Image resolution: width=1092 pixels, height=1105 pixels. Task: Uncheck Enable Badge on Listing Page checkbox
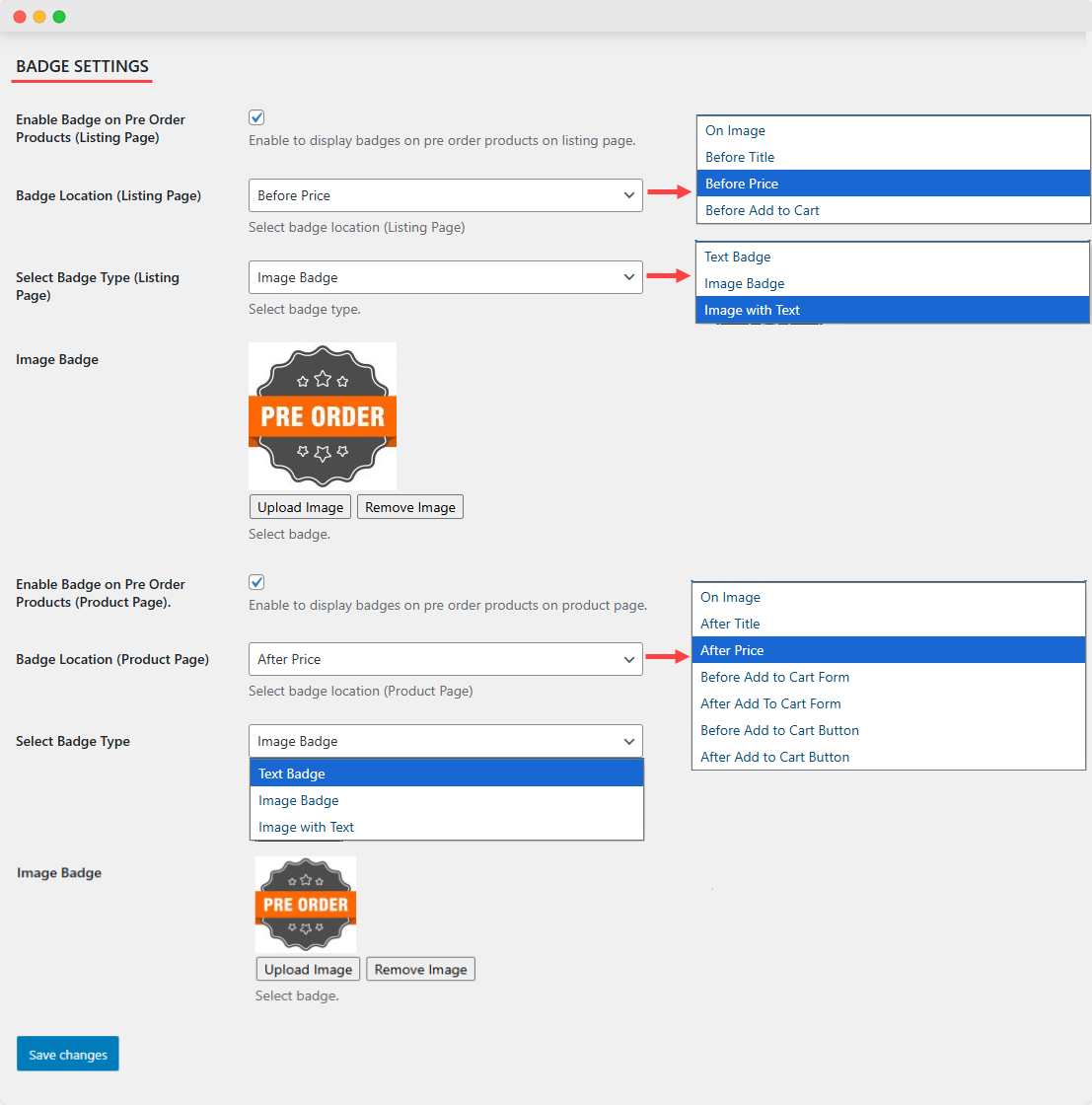click(256, 117)
